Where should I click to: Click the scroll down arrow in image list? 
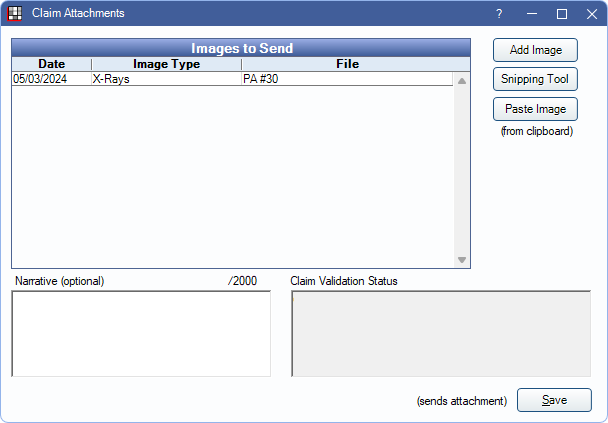click(461, 259)
